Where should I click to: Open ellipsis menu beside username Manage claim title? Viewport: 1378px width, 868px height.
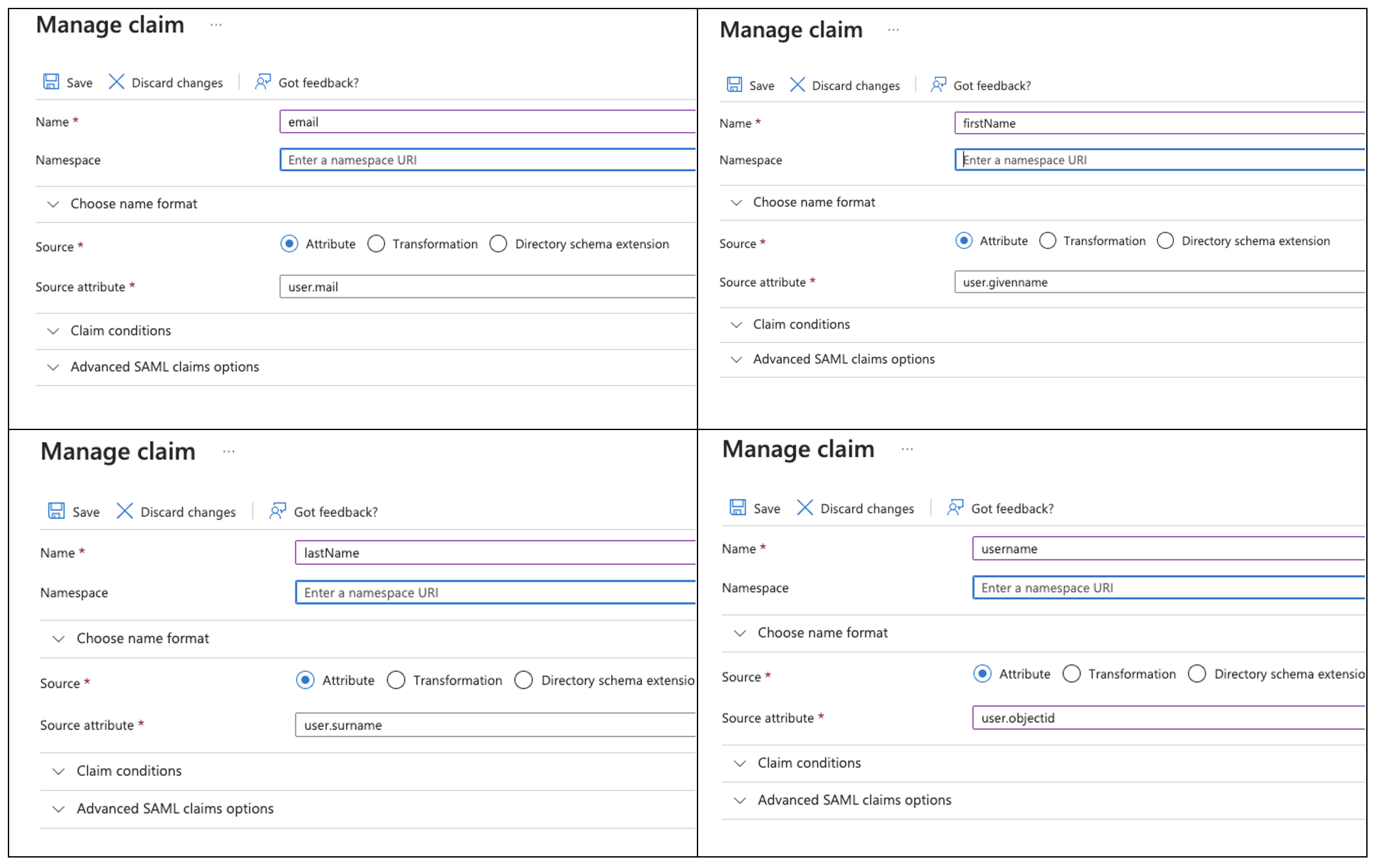(x=907, y=450)
